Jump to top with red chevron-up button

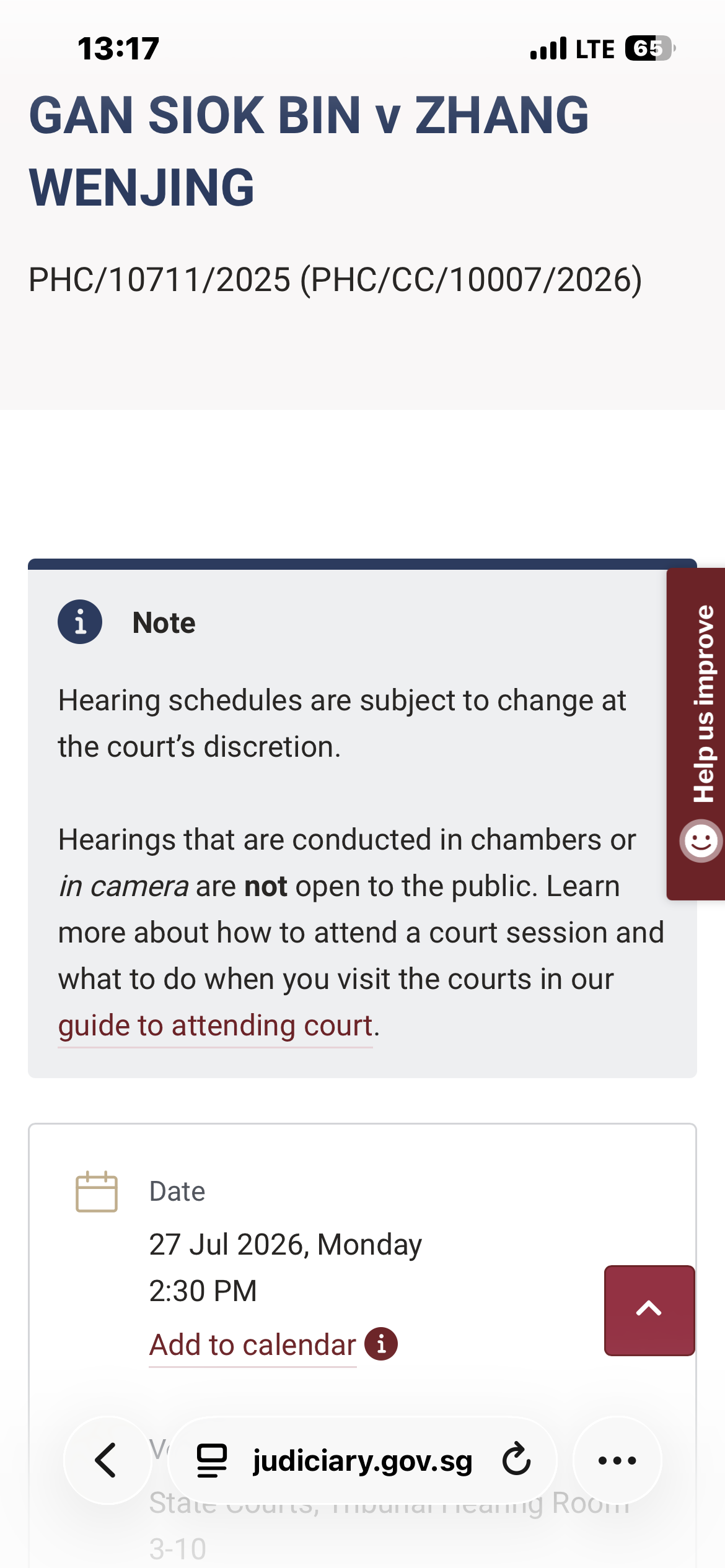click(x=649, y=1310)
